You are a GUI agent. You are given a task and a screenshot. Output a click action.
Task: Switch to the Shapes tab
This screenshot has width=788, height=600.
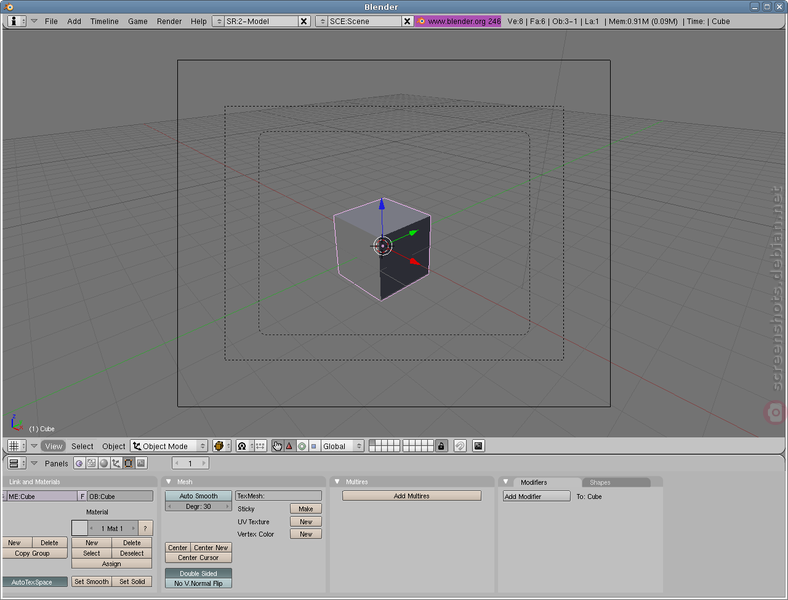tap(616, 482)
